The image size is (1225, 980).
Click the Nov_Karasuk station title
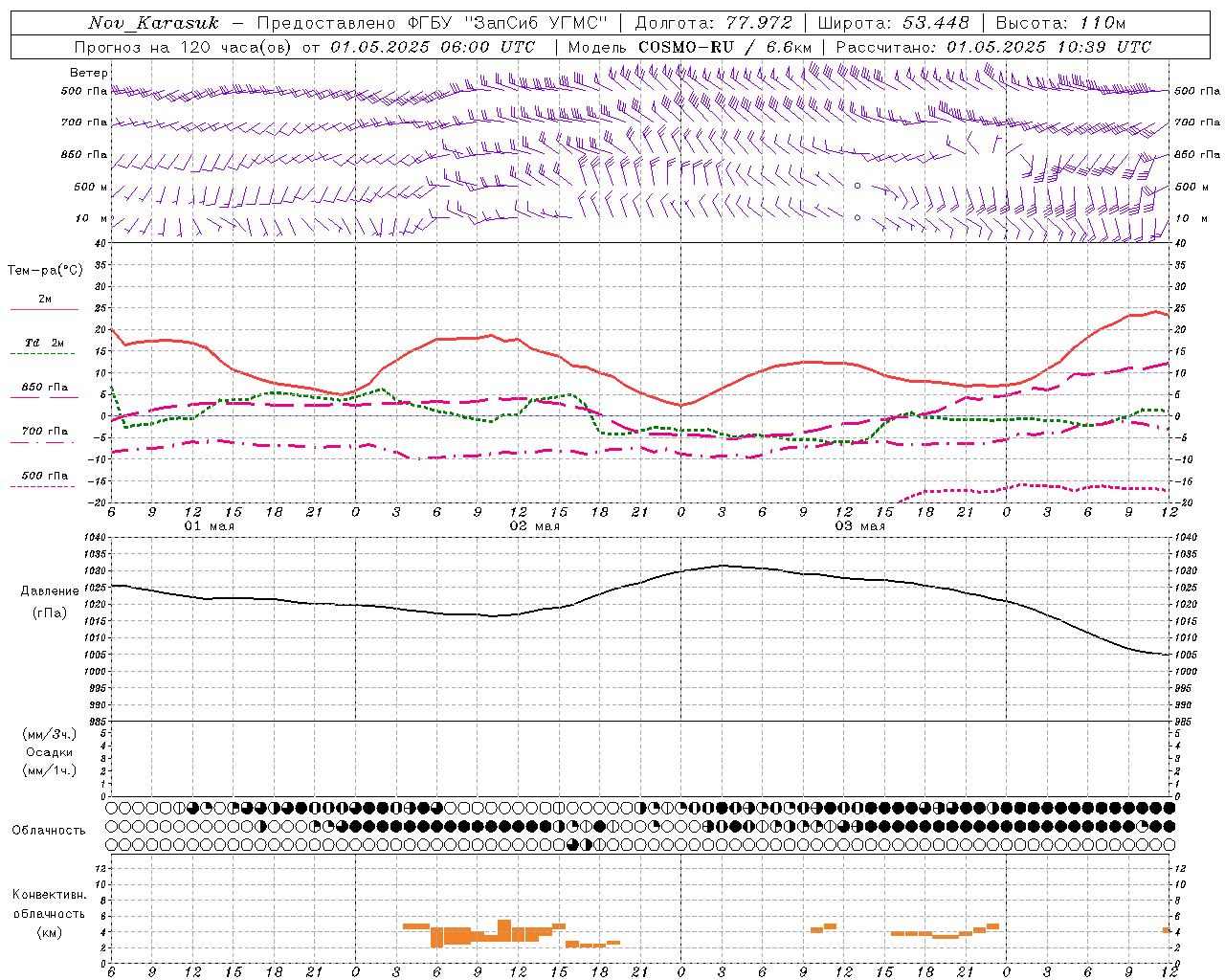pos(153,23)
